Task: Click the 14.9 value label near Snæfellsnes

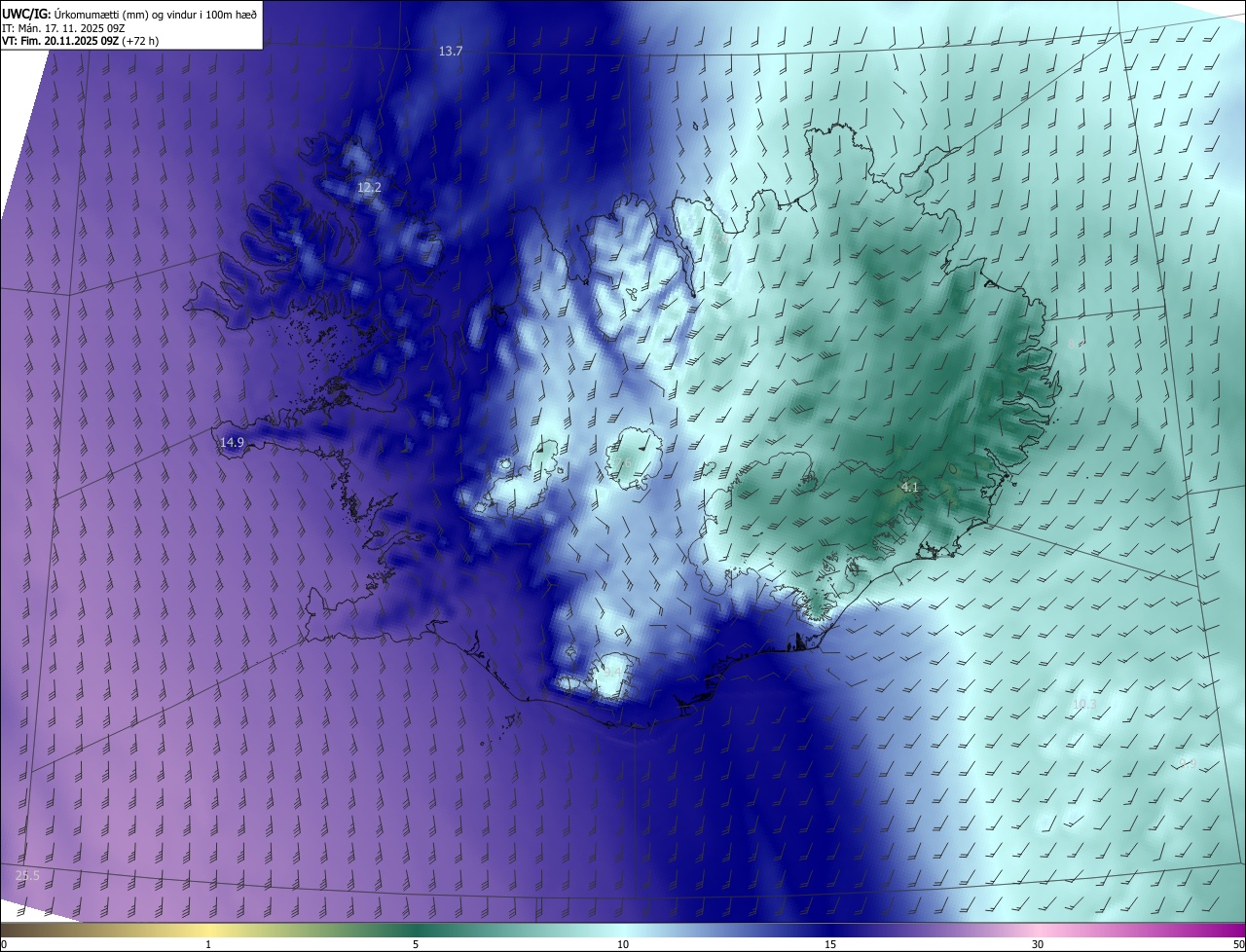Action: pos(232,443)
